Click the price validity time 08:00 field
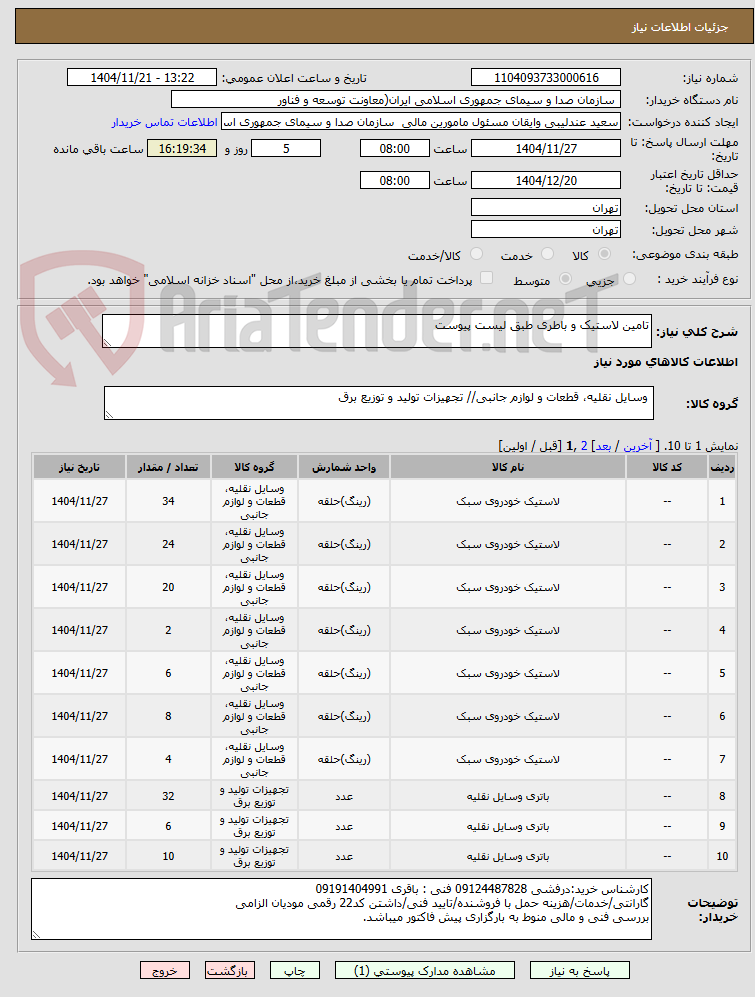The height and width of the screenshot is (997, 755). pos(394,181)
